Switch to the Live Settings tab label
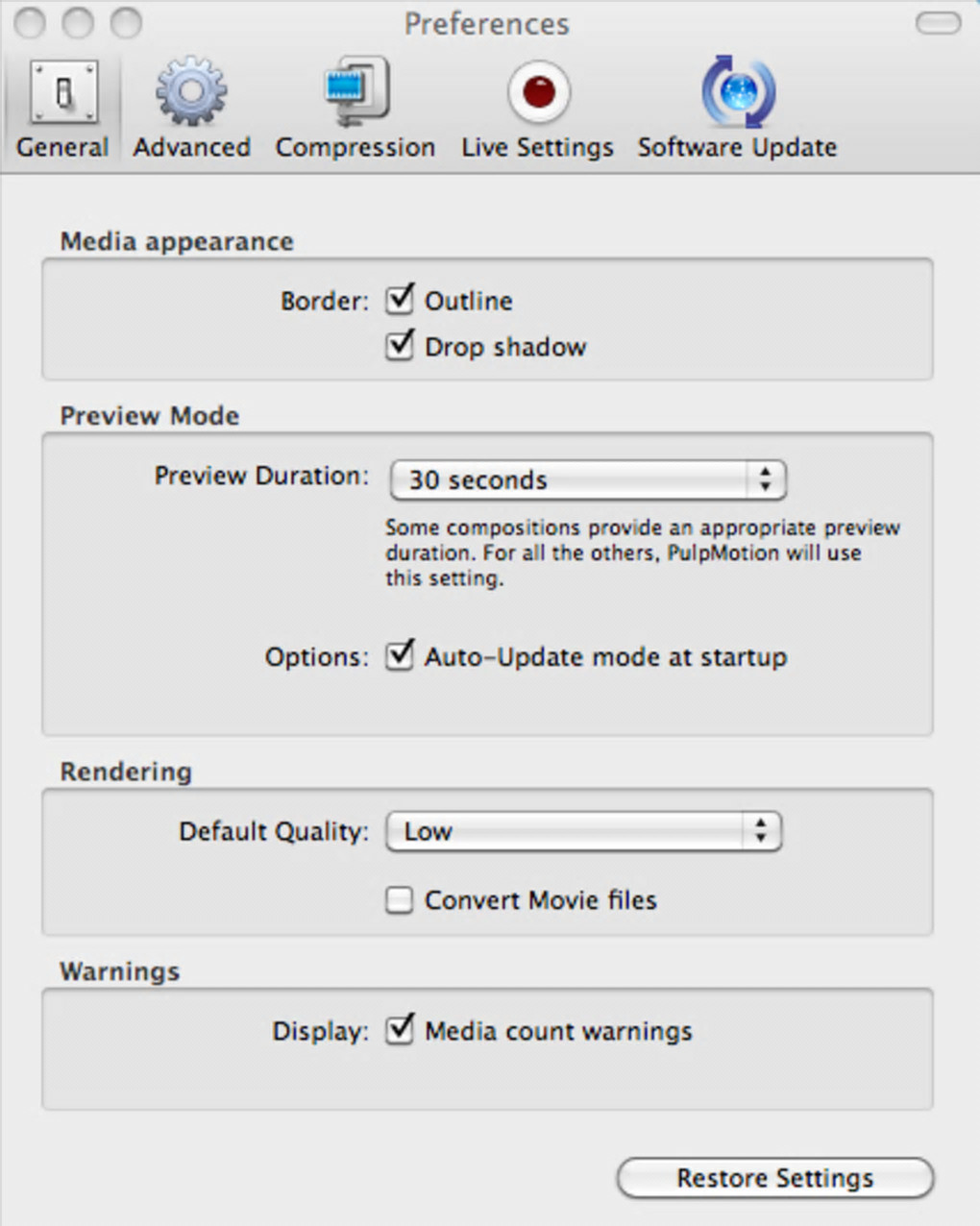The width and height of the screenshot is (980, 1226). 538,147
